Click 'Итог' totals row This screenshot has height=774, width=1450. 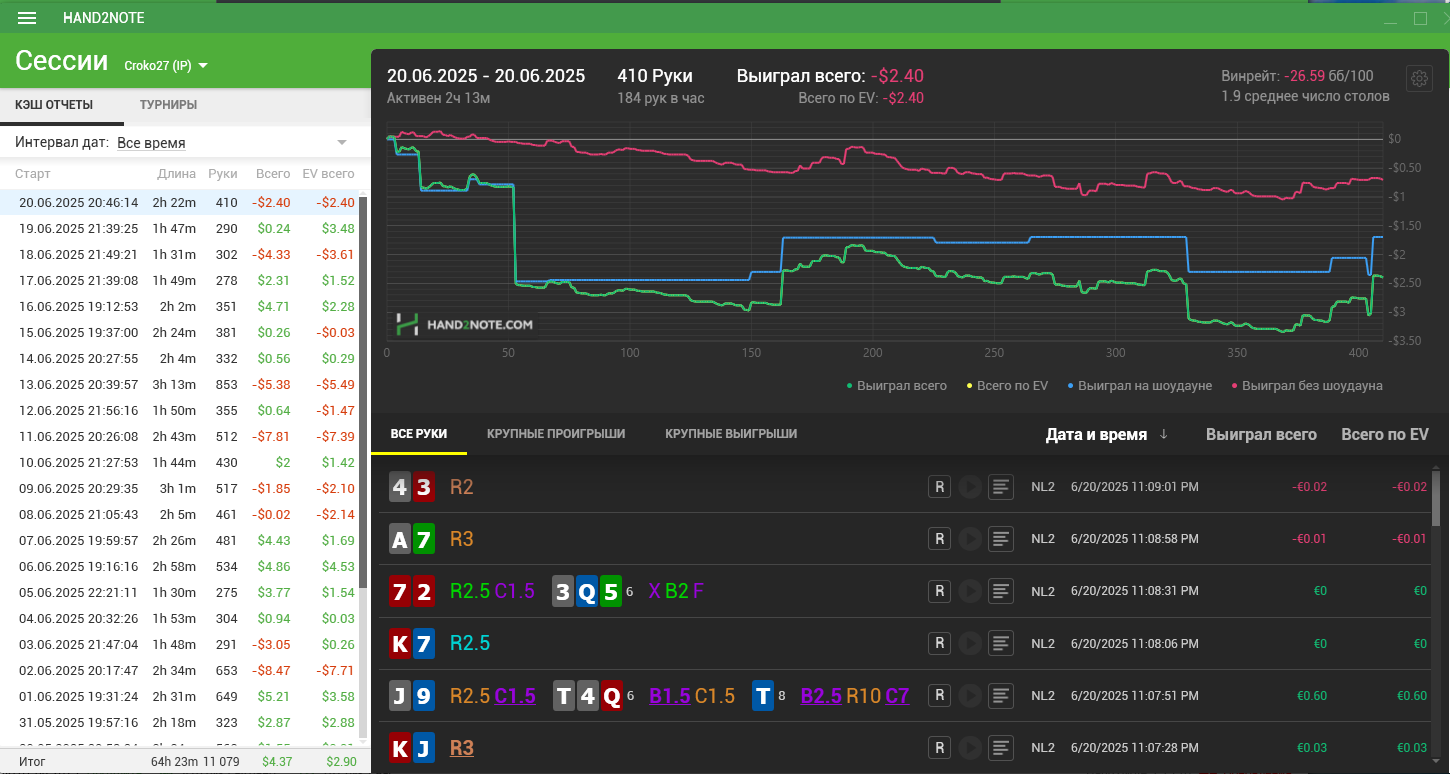pos(185,761)
